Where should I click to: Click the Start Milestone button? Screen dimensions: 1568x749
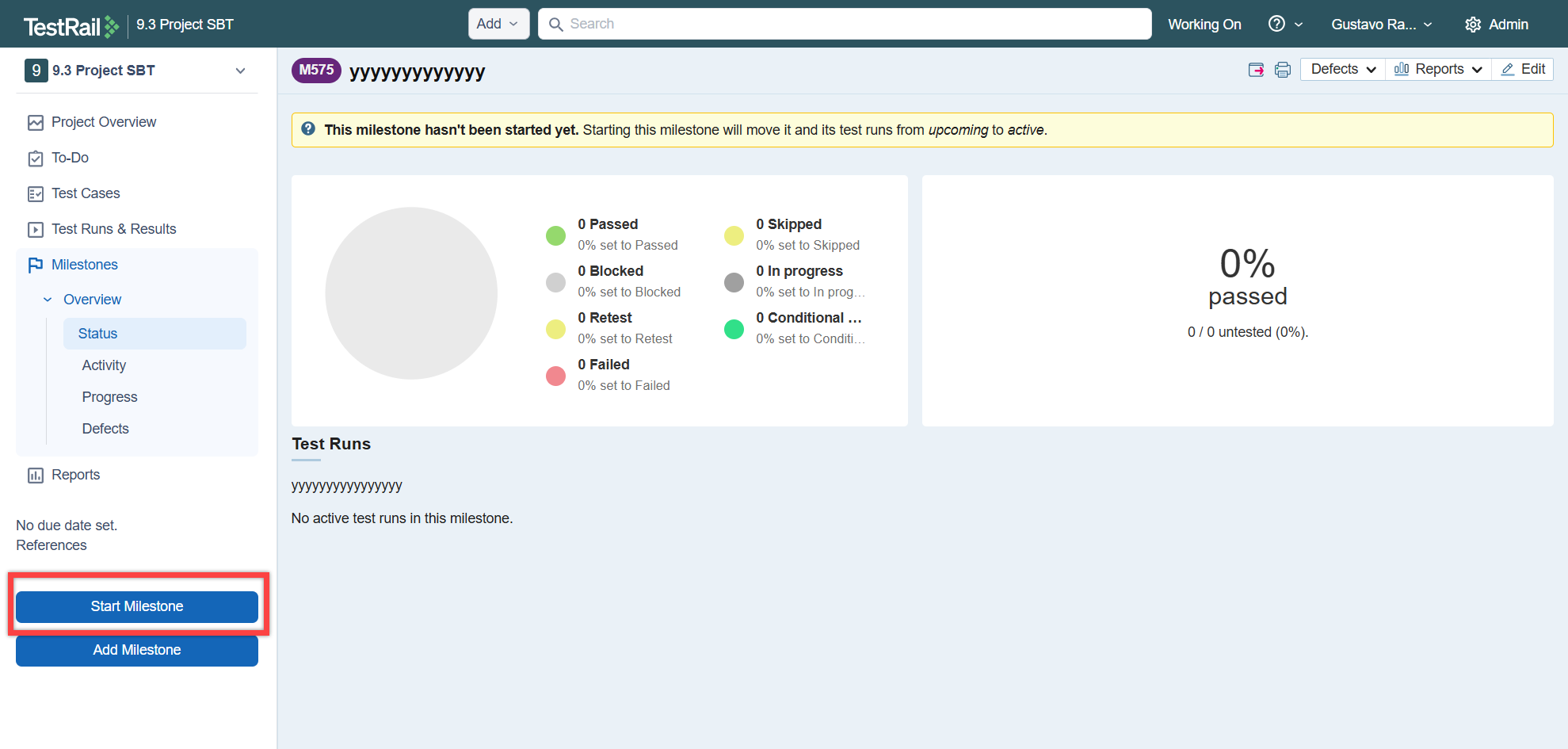pyautogui.click(x=137, y=606)
